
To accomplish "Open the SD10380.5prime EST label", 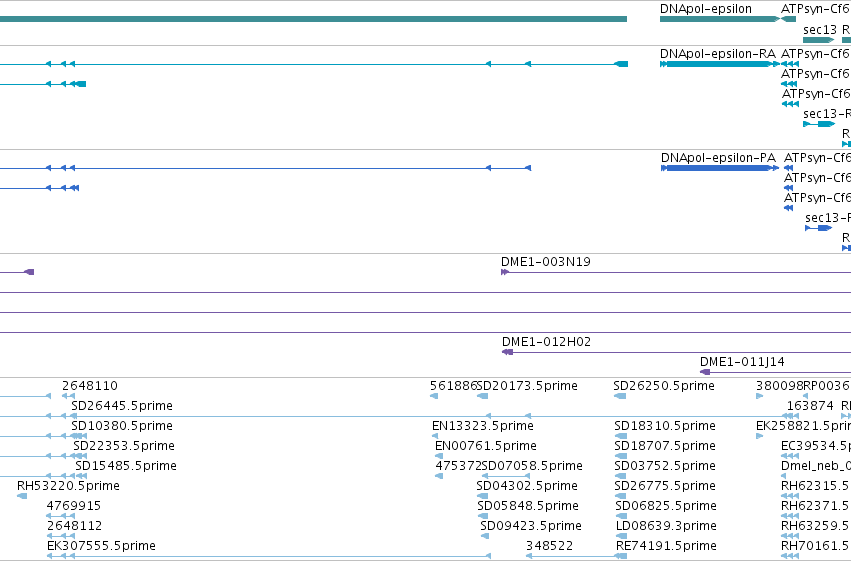I will pyautogui.click(x=122, y=426).
